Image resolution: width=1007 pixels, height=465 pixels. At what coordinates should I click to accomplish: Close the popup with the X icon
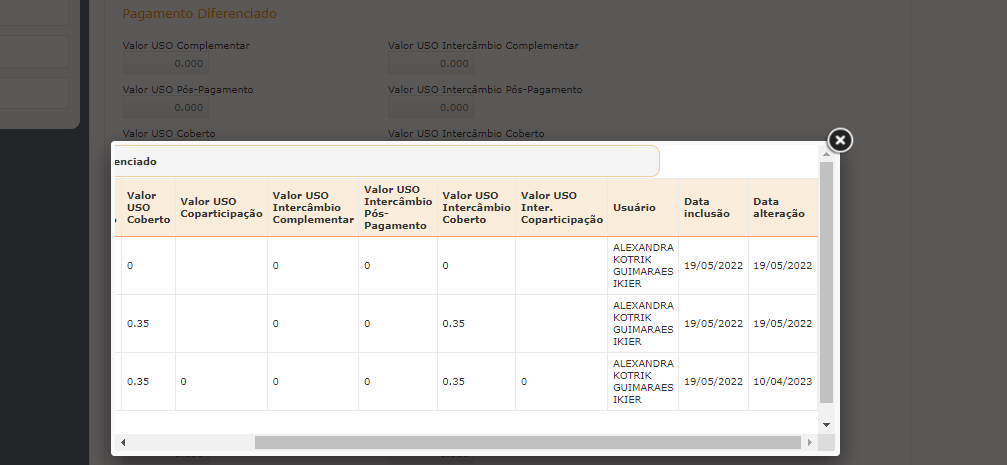click(x=840, y=140)
